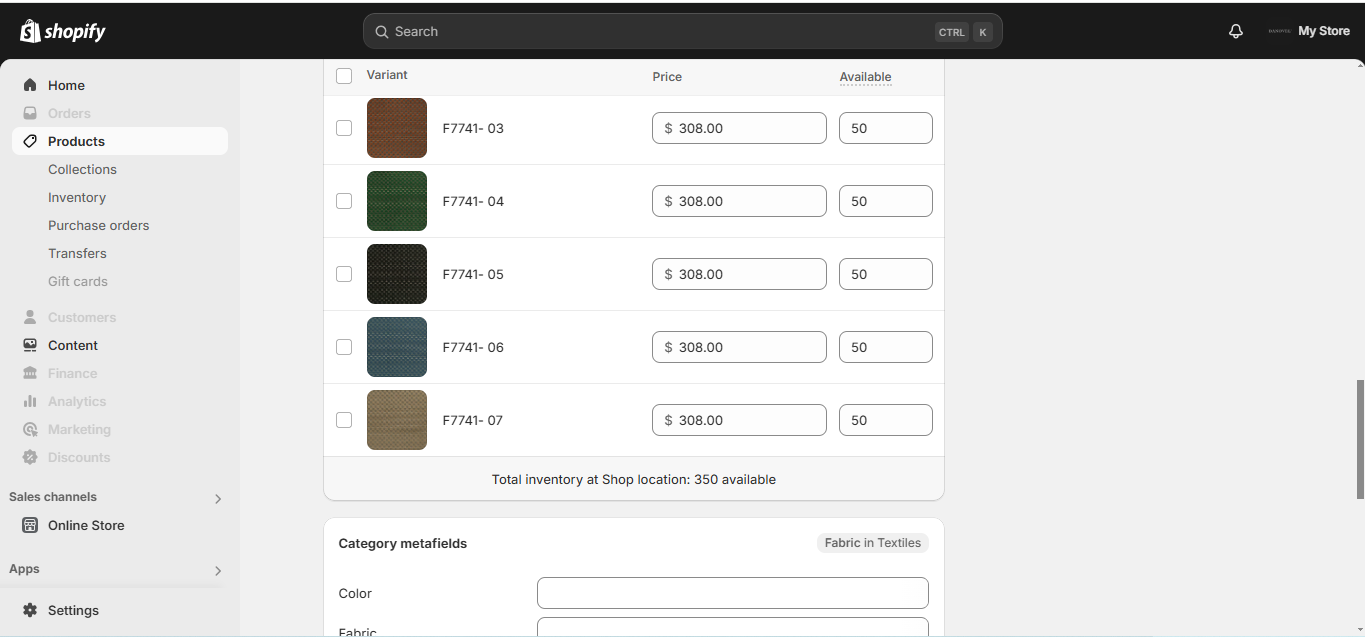Click the Available quantity for F7741- 03

(x=886, y=128)
